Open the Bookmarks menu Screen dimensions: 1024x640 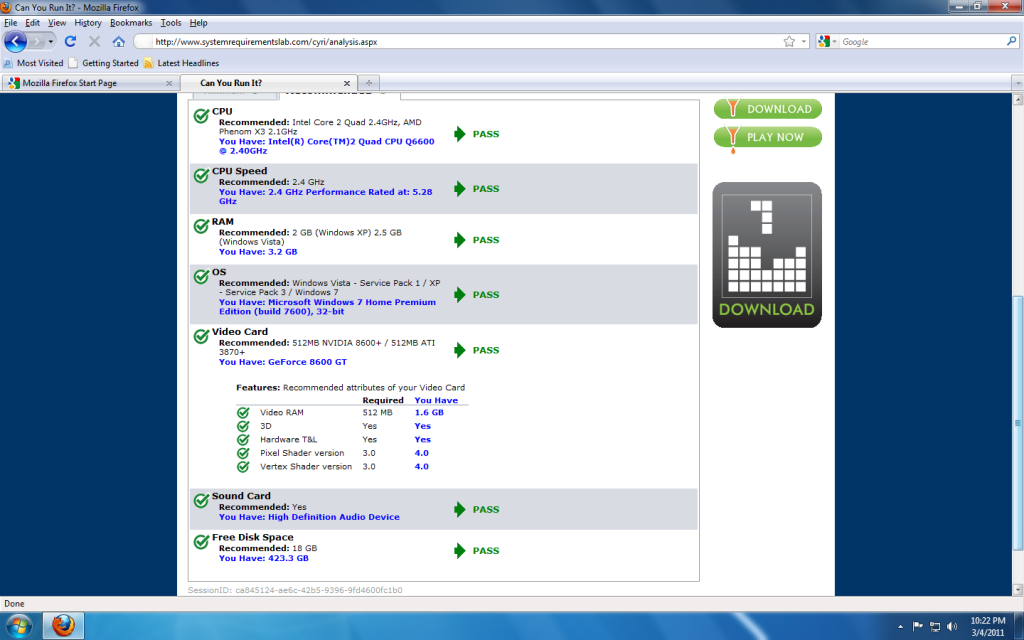click(x=131, y=23)
